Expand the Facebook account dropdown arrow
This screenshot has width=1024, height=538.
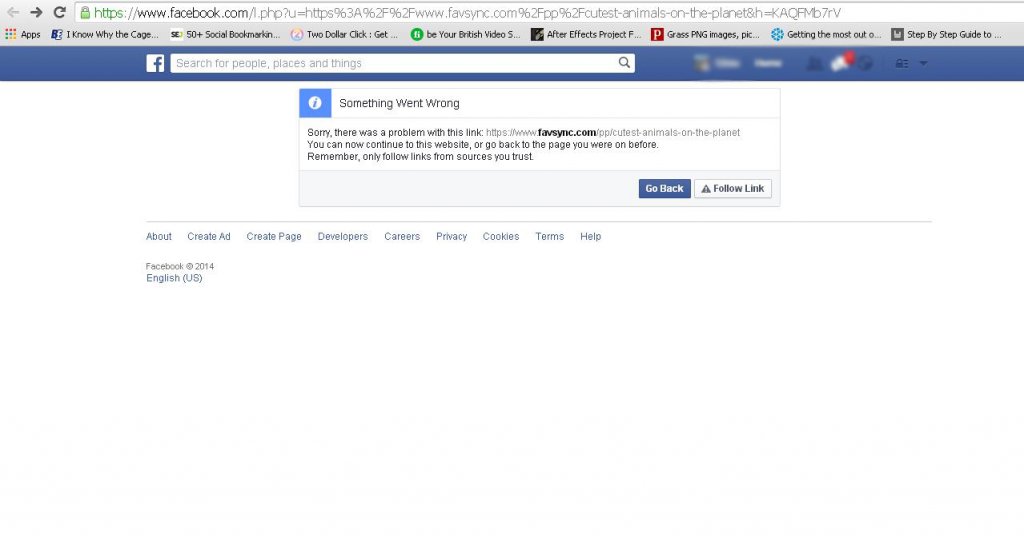pyautogui.click(x=923, y=63)
